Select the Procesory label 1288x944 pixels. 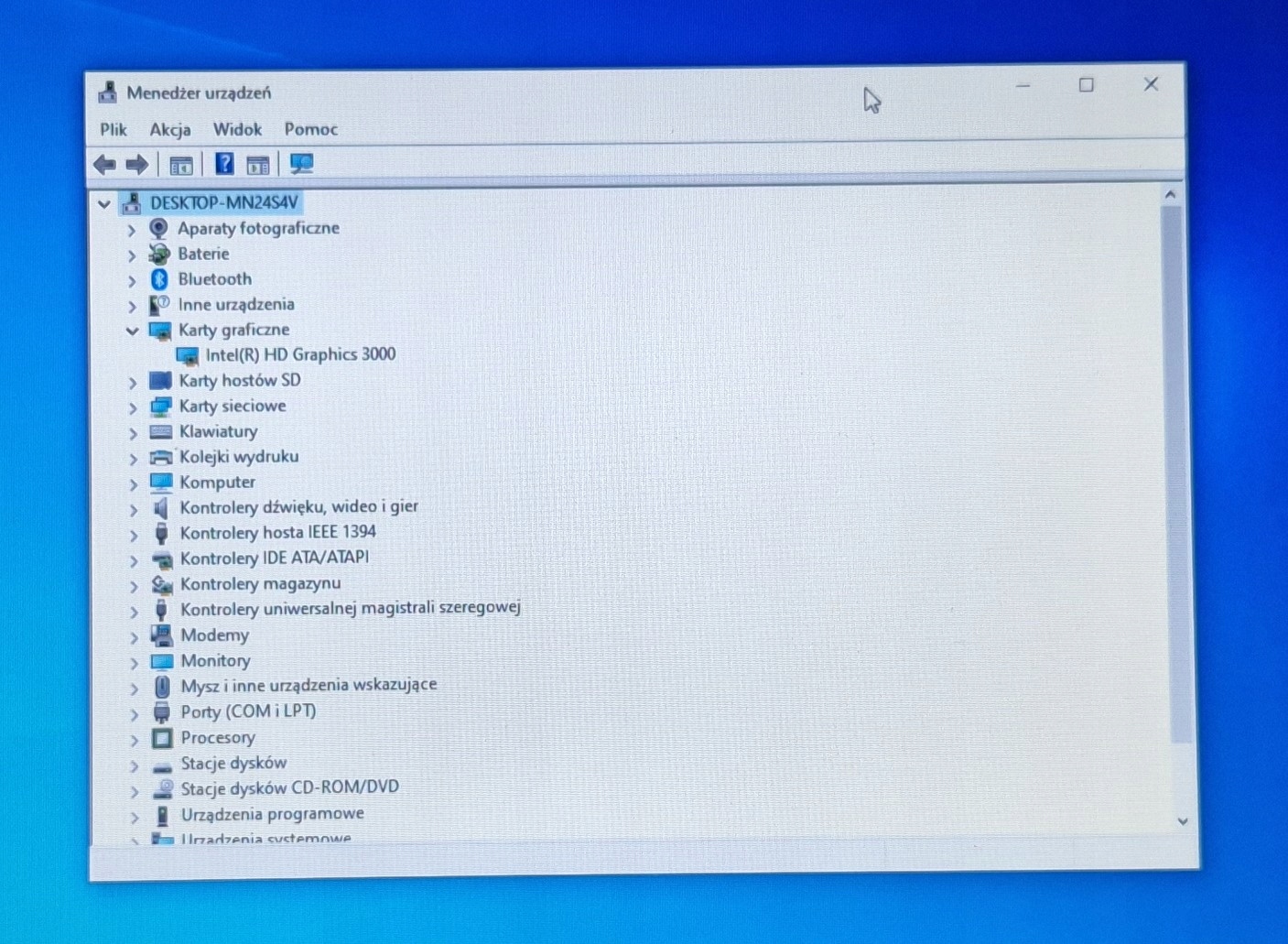point(218,737)
